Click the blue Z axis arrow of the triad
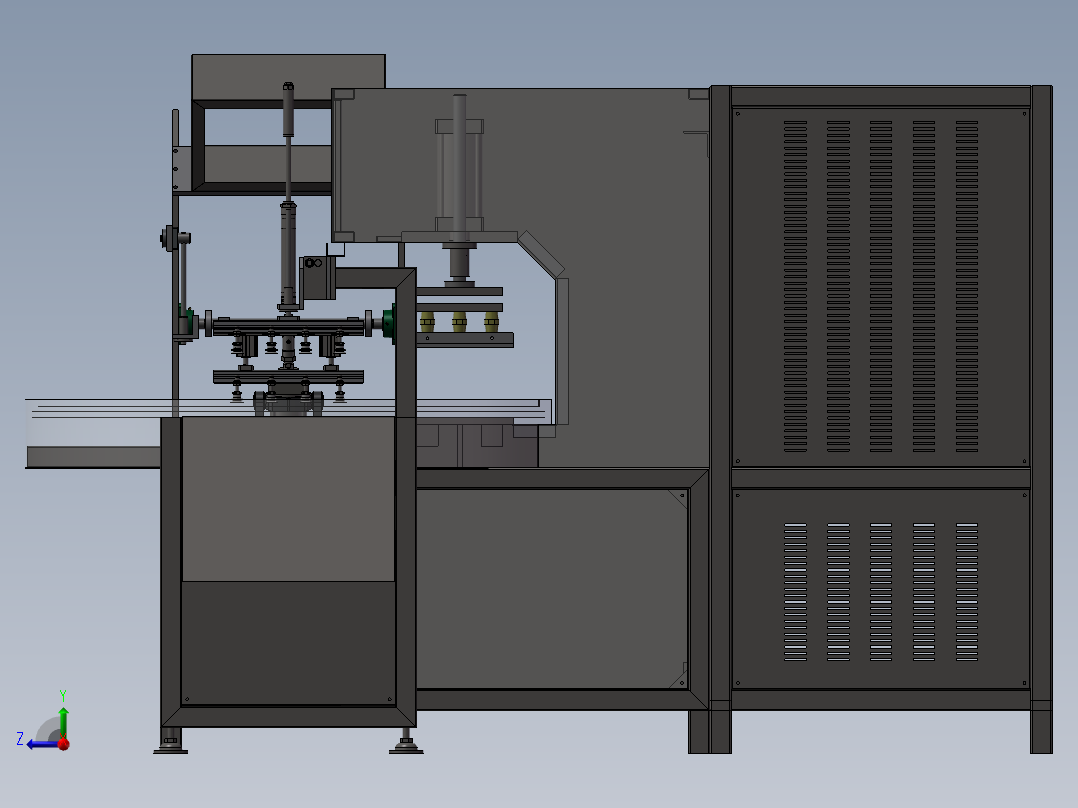The width and height of the screenshot is (1078, 808). pyautogui.click(x=41, y=744)
